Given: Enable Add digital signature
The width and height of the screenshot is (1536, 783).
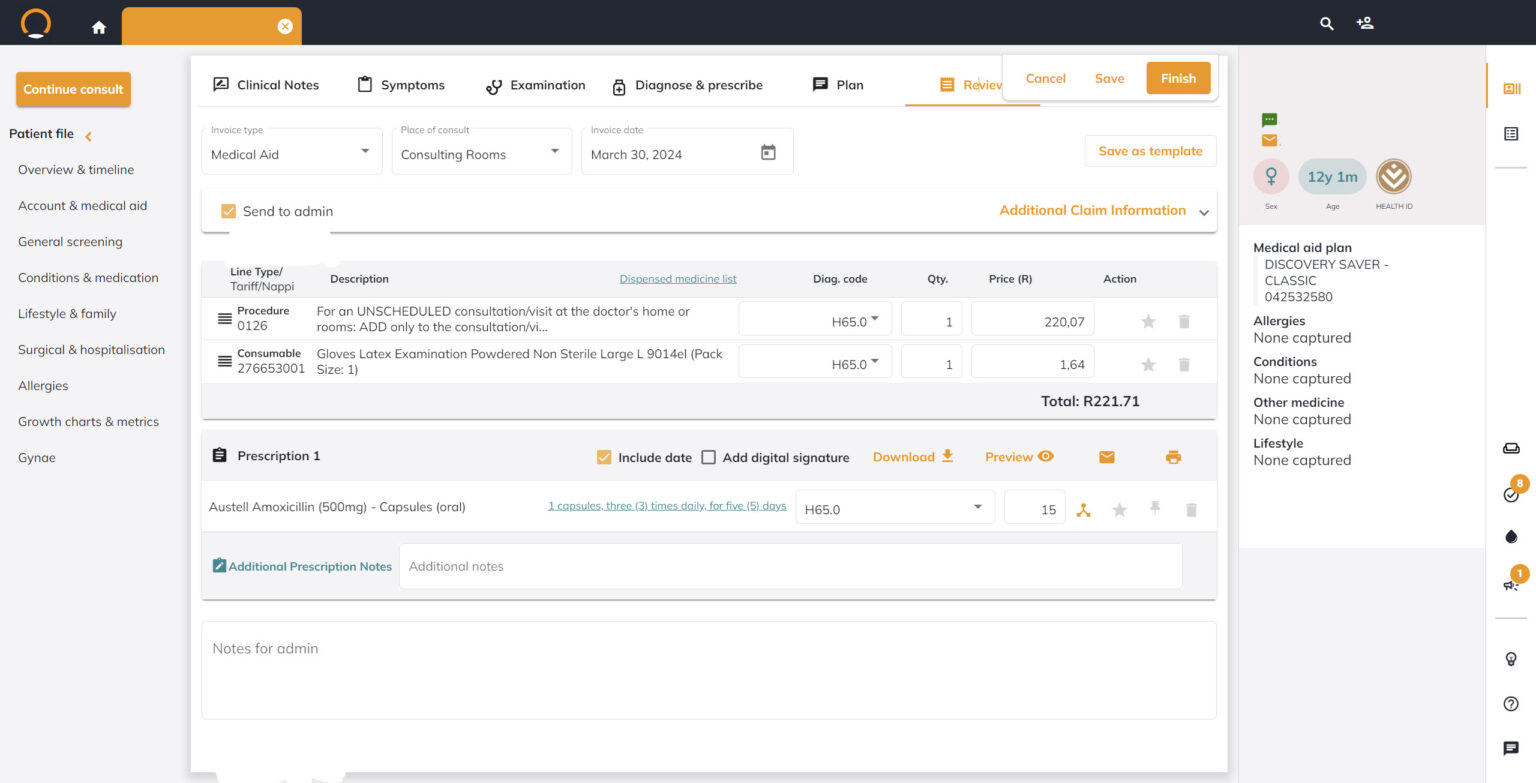Looking at the screenshot, I should (x=708, y=456).
